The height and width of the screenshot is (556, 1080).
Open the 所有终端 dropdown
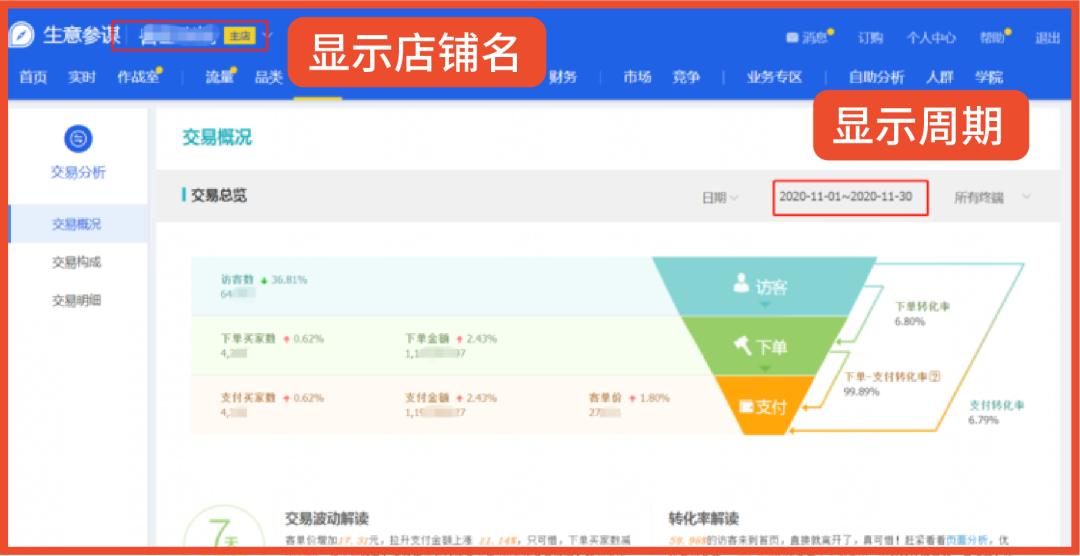pyautogui.click(x=992, y=198)
